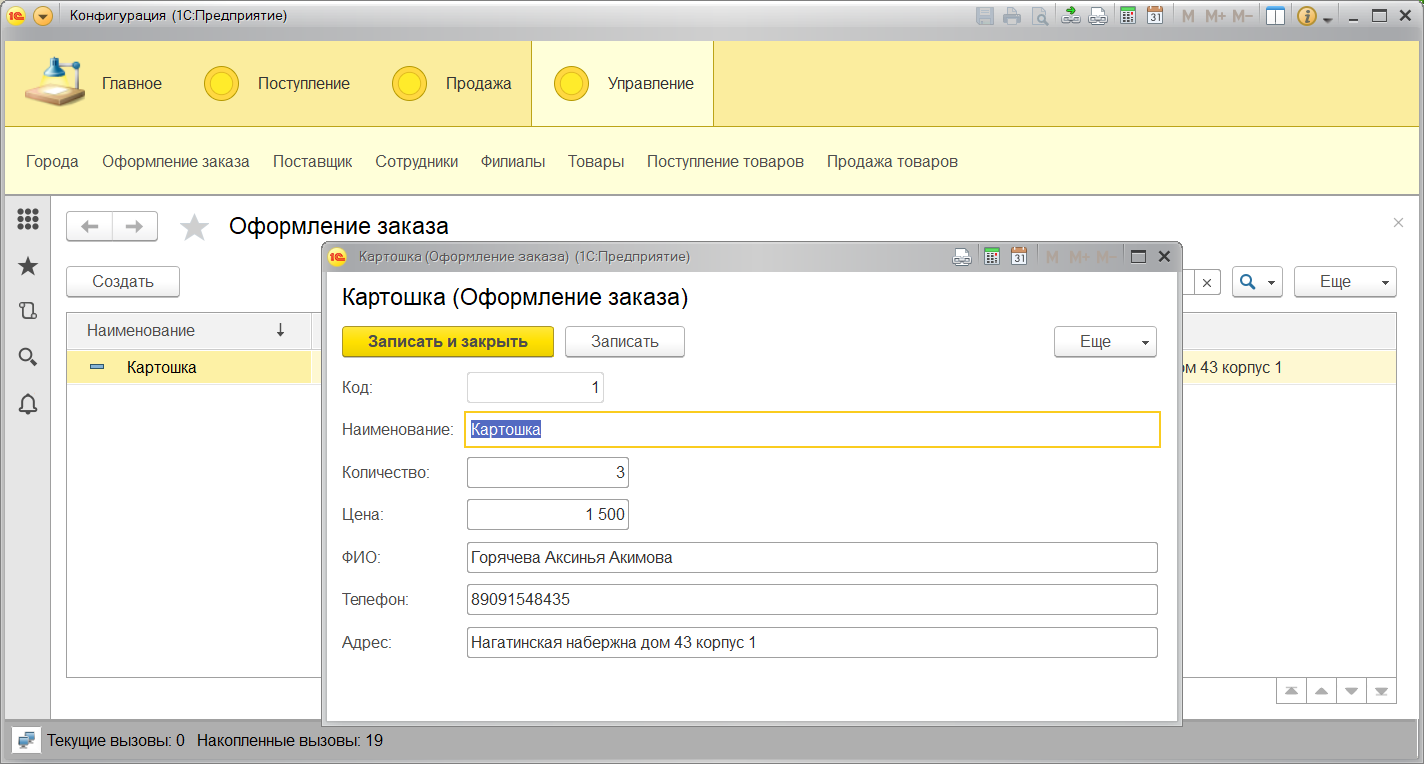Image resolution: width=1424 pixels, height=764 pixels.
Task: Expand Еще dropdown in the list toolbar
Action: [x=1344, y=282]
